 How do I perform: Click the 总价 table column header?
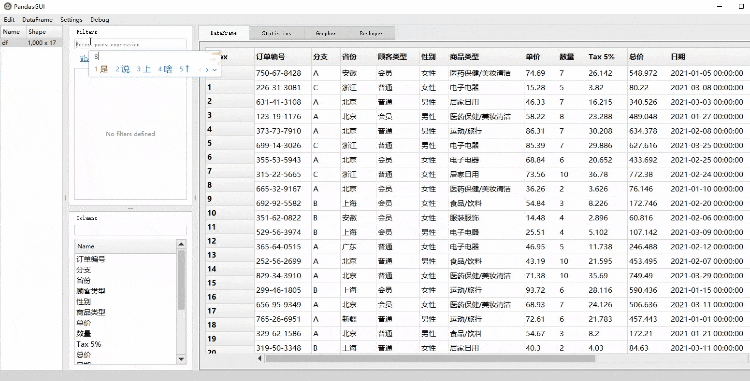(648, 56)
